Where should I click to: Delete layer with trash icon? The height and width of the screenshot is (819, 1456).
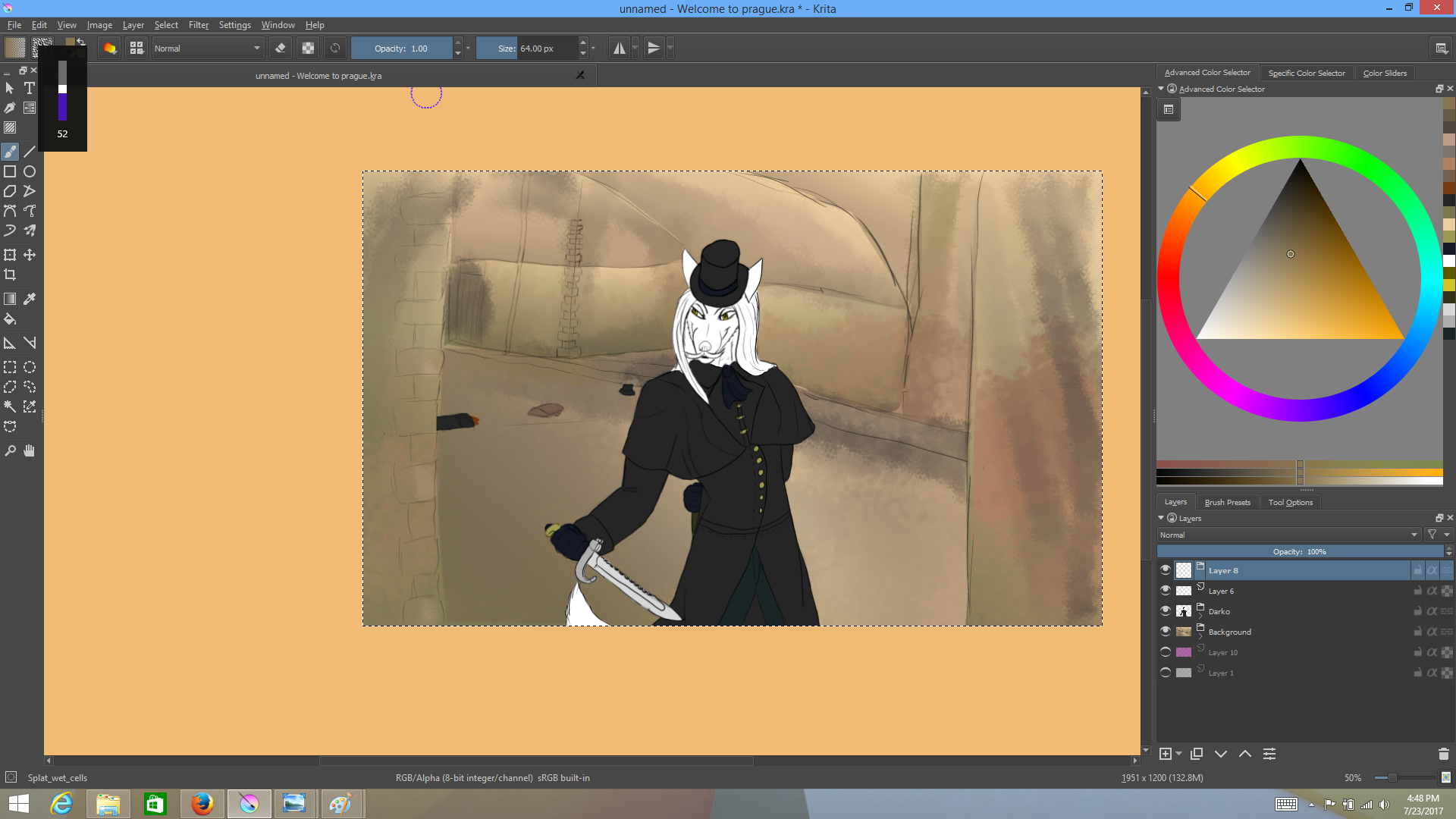point(1443,754)
